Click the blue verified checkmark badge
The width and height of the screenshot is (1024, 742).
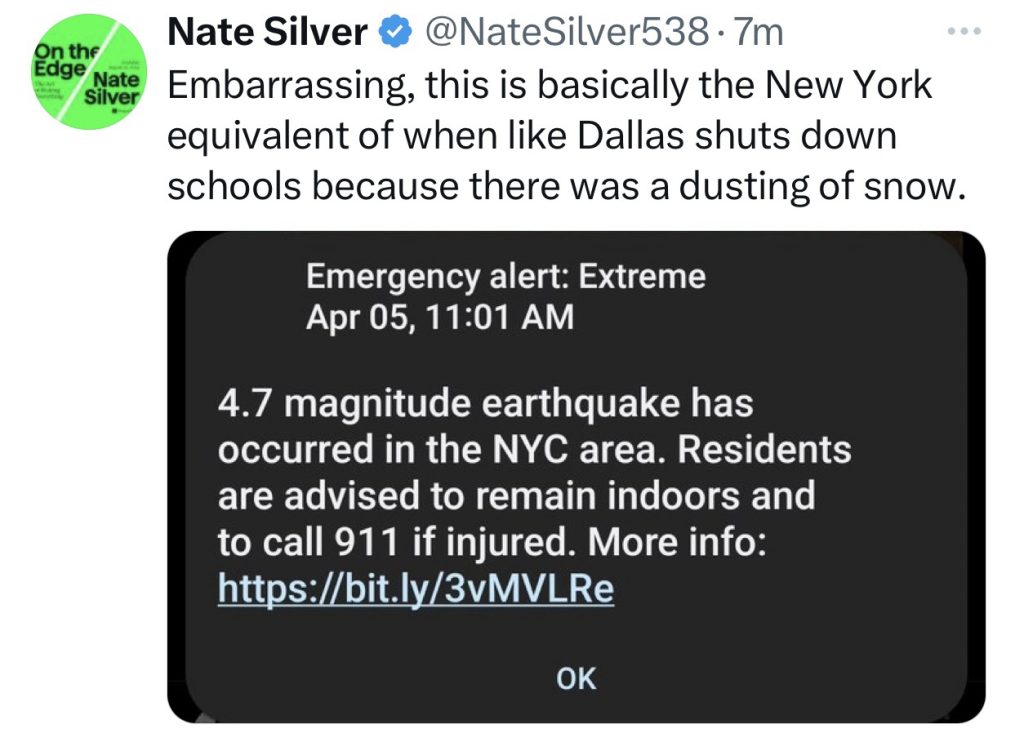(x=397, y=34)
